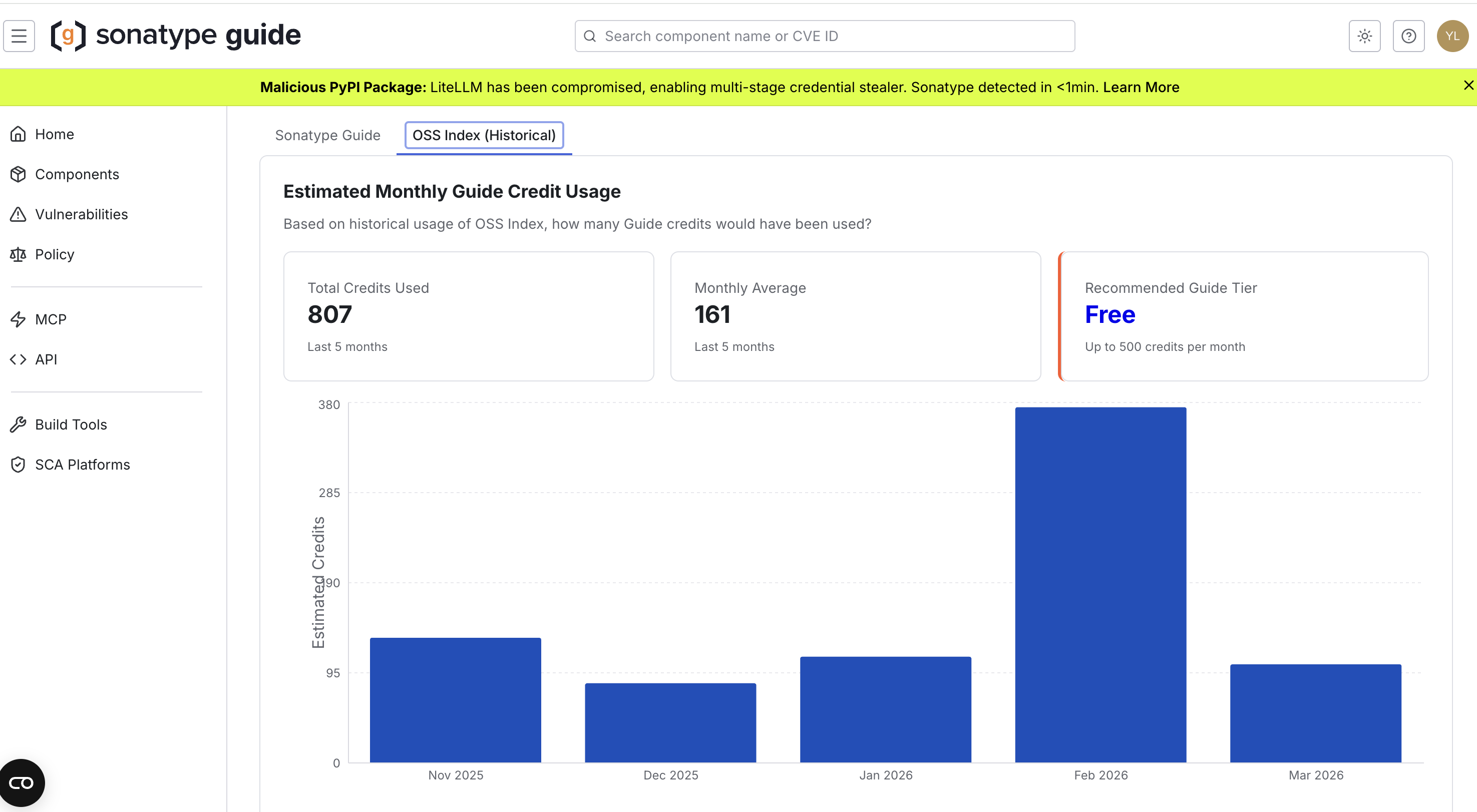1477x812 pixels.
Task: Open the chat widget bubble
Action: click(x=21, y=783)
